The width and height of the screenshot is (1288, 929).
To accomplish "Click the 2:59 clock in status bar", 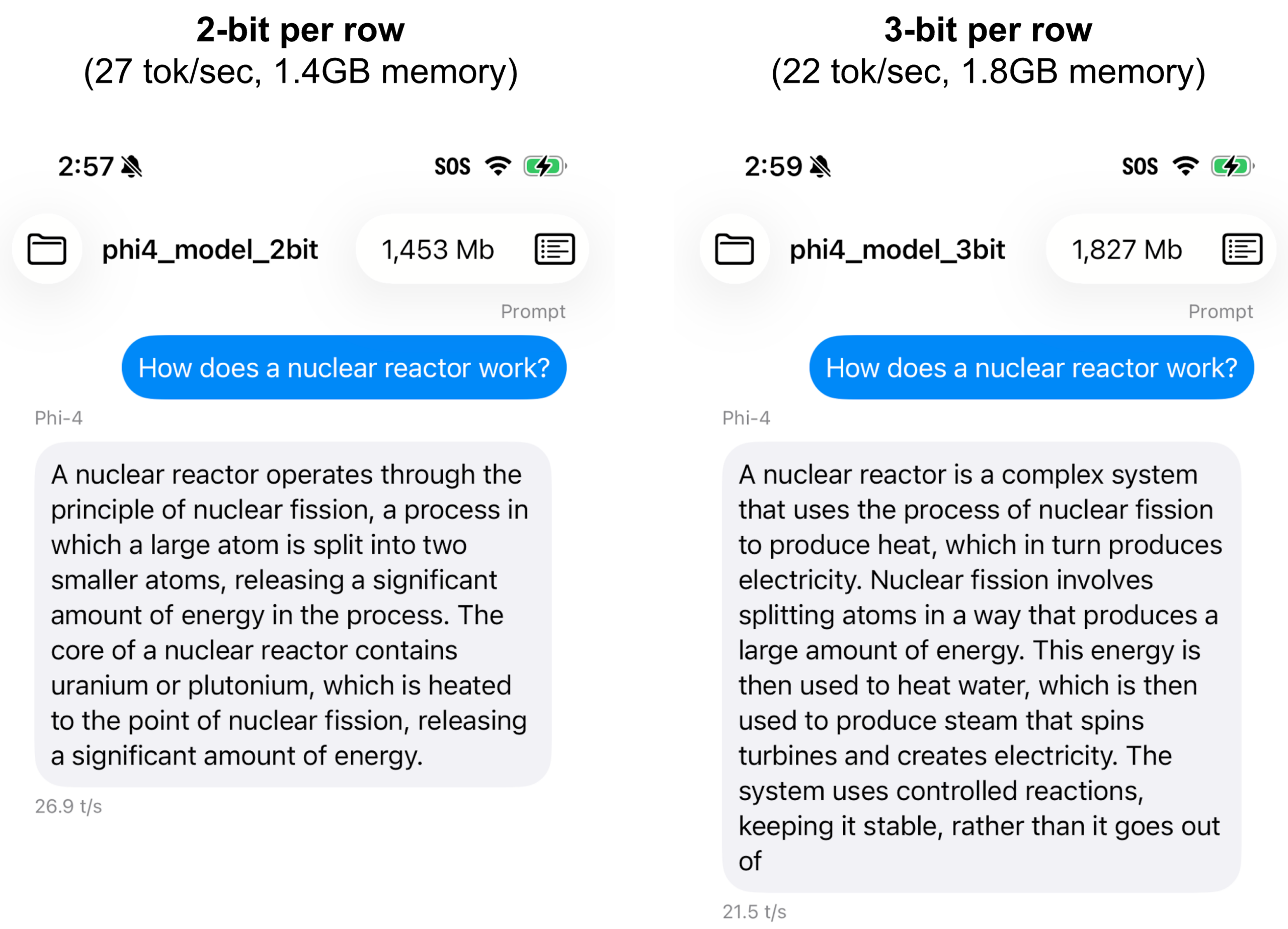I will coord(773,166).
